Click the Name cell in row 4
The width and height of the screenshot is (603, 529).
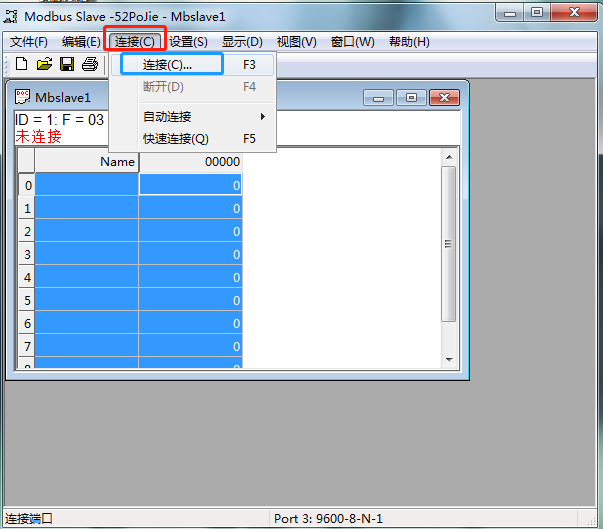pyautogui.click(x=87, y=278)
